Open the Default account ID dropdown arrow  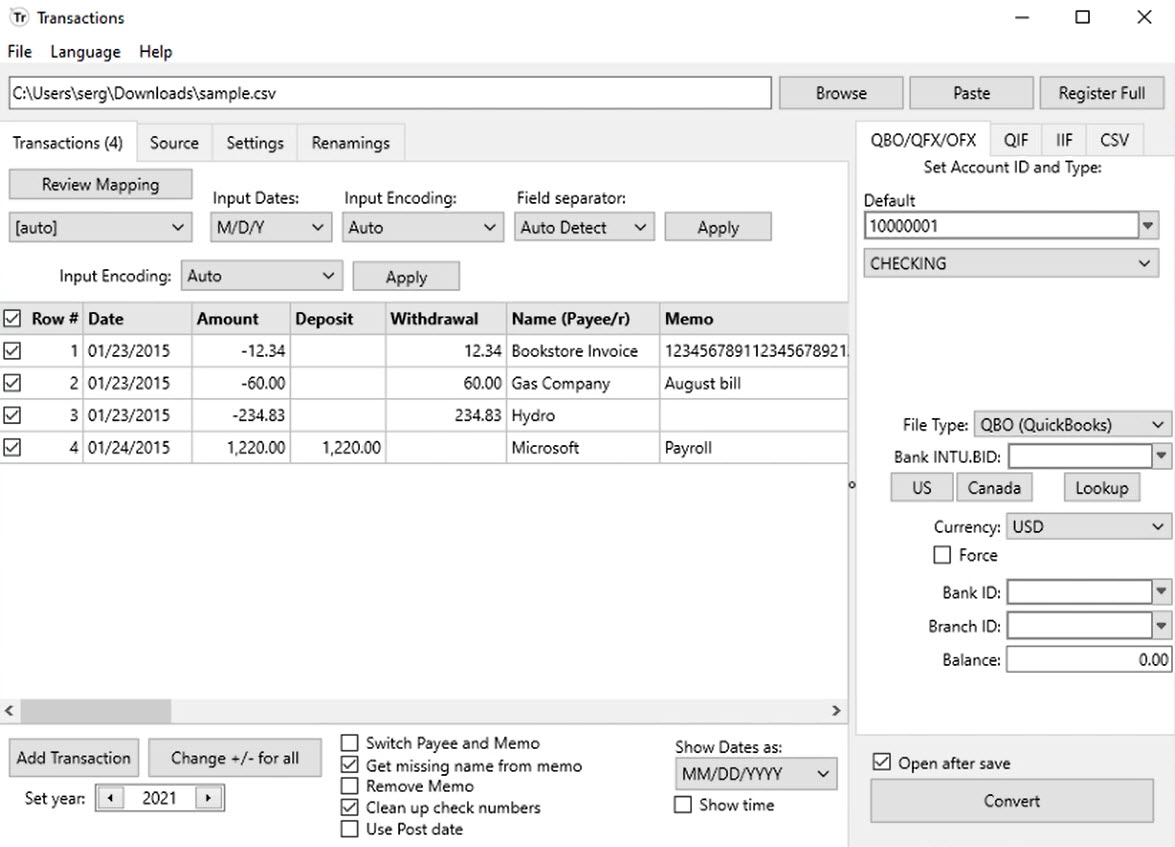(1148, 226)
